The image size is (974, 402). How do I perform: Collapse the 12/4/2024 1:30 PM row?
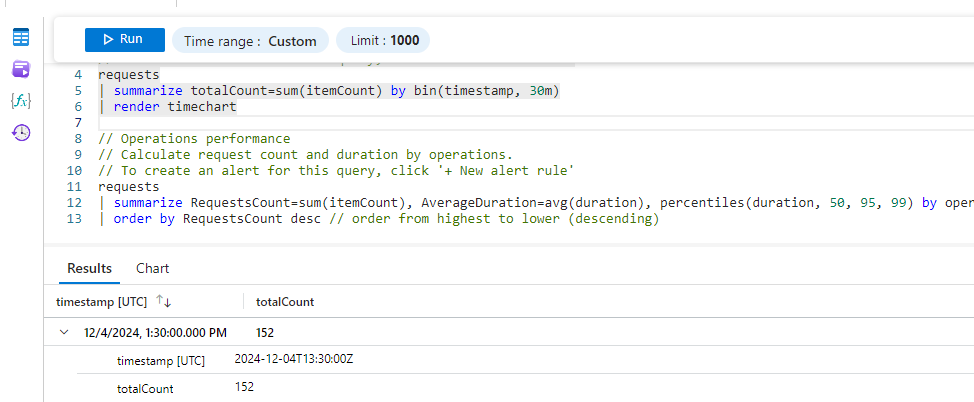pyautogui.click(x=63, y=332)
